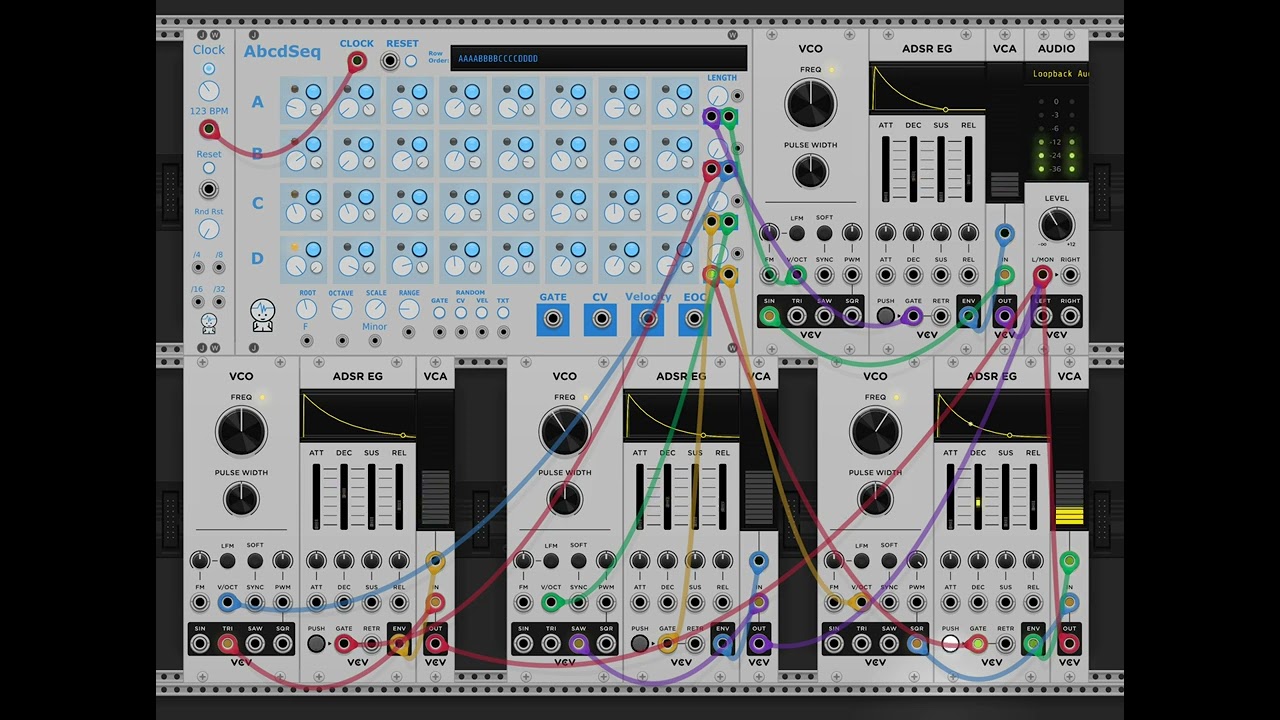1280x720 pixels.
Task: Click the AbcdSeq GATE output jack
Action: [553, 320]
